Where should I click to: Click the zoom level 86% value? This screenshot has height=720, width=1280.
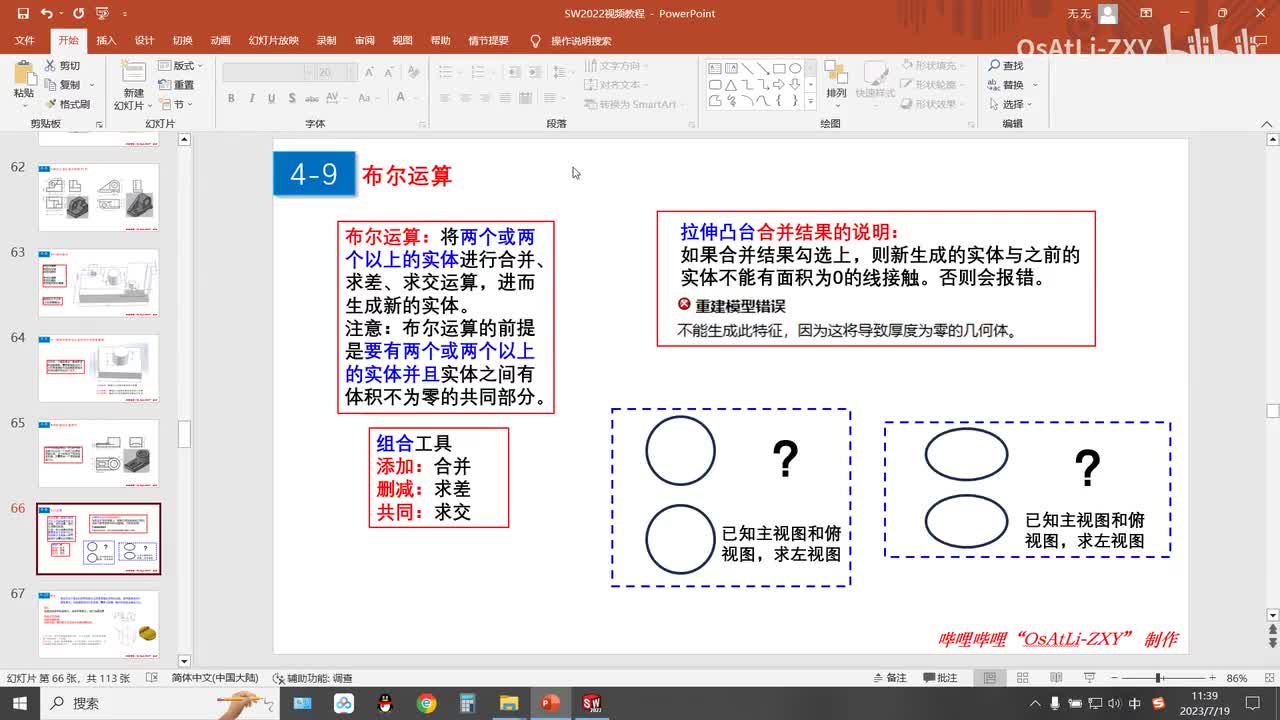(1237, 678)
